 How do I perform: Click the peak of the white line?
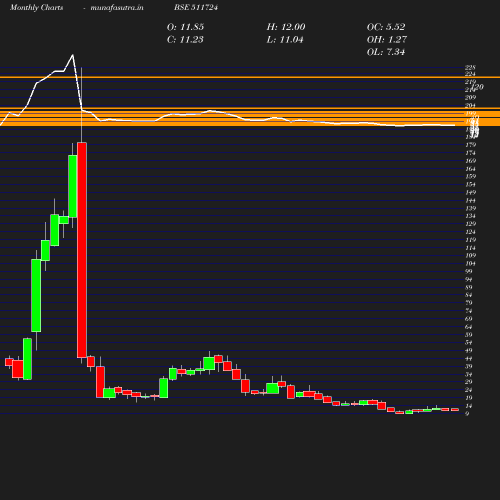73,55
